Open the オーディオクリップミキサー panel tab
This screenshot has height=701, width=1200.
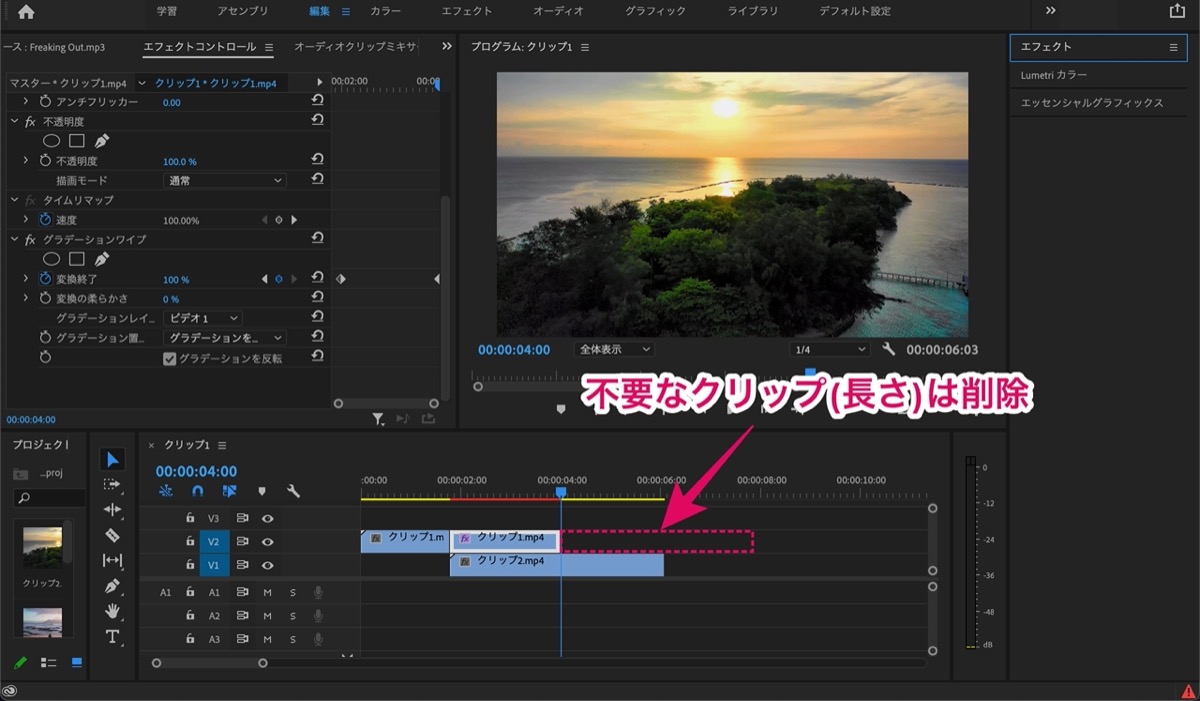click(x=356, y=47)
